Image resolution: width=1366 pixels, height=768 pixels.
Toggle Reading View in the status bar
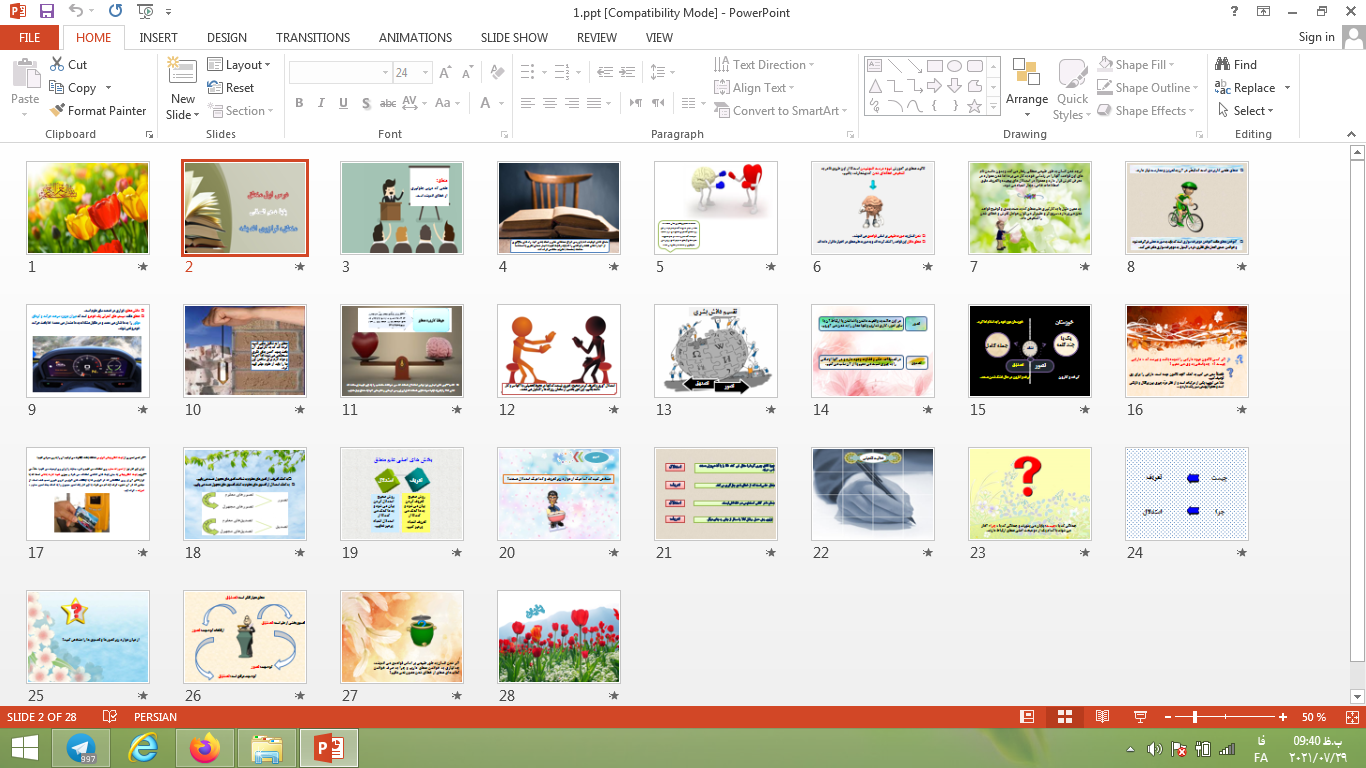click(x=1102, y=717)
